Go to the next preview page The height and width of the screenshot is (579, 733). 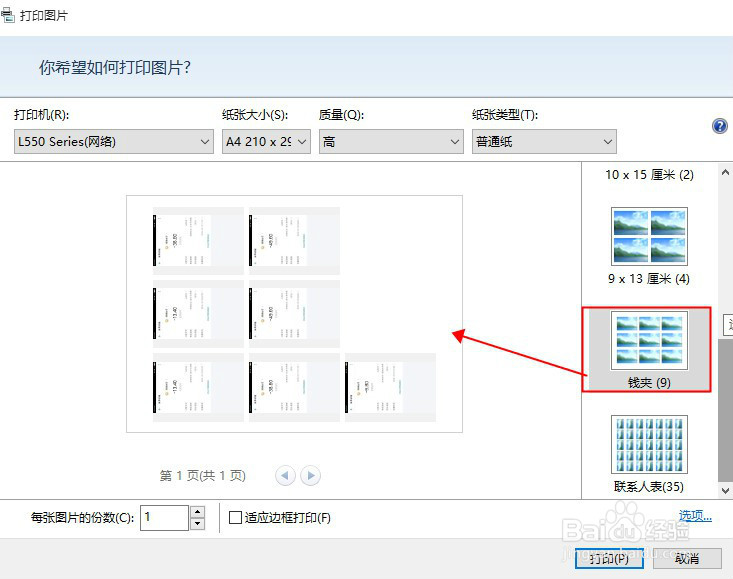point(310,476)
